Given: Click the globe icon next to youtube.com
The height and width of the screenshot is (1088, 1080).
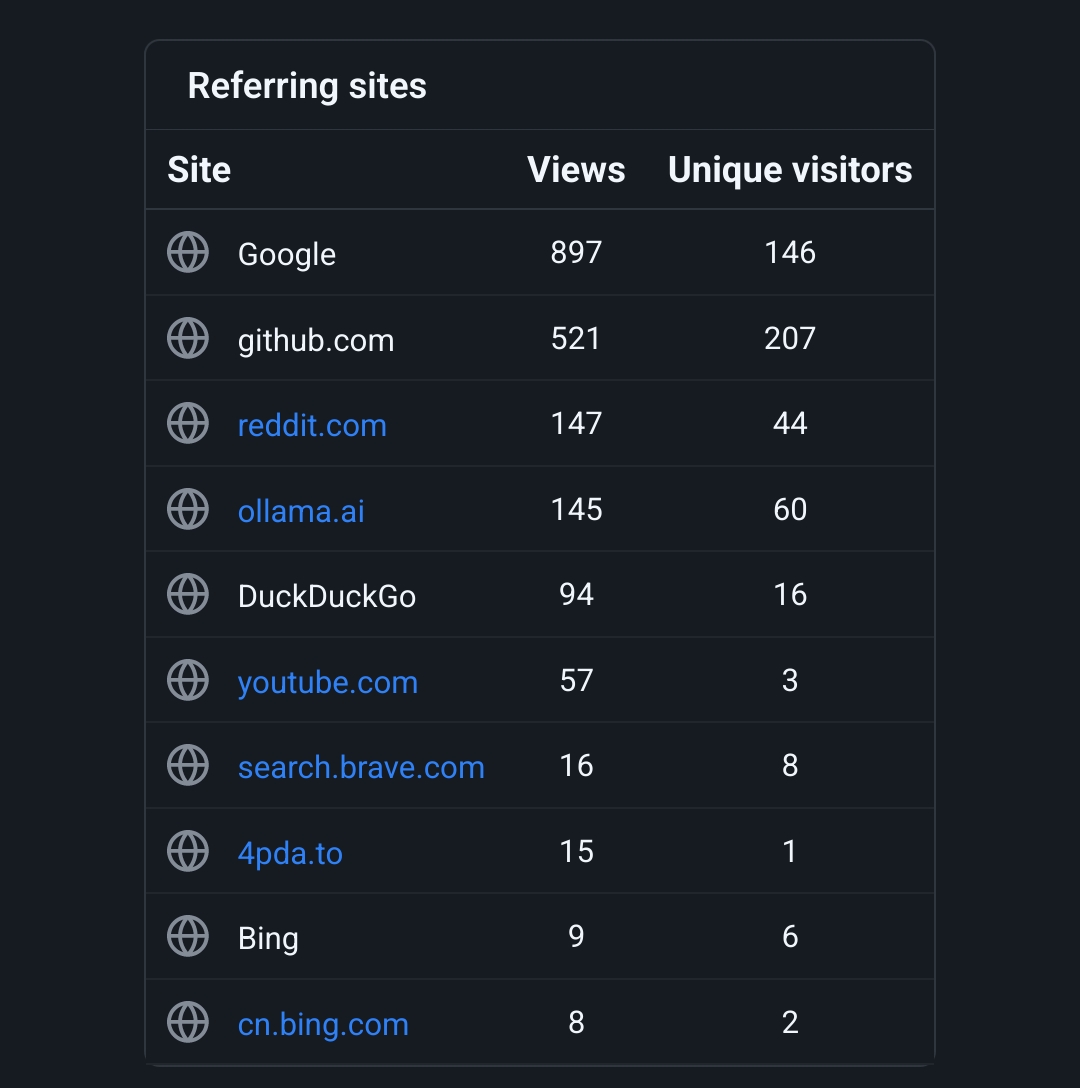Looking at the screenshot, I should click(188, 680).
